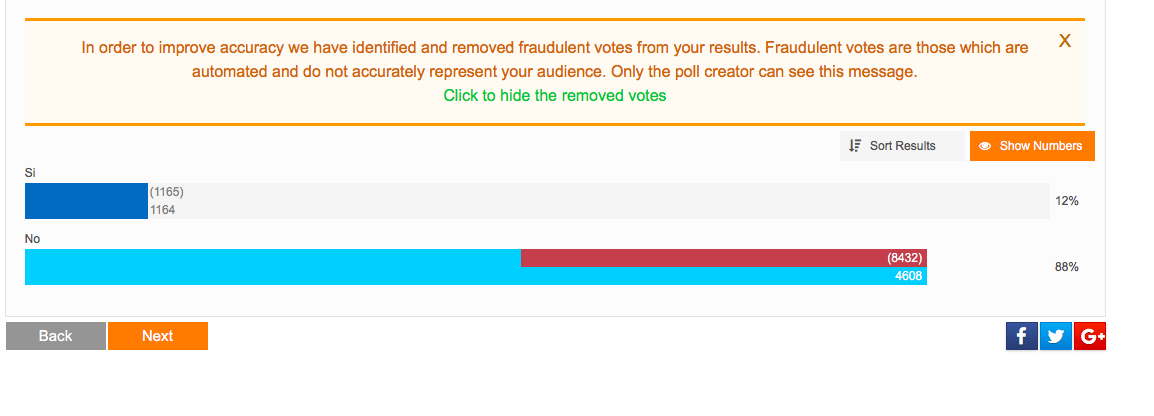Share poll on Facebook icon
Screen dimensions: 1154x416
tap(1021, 336)
